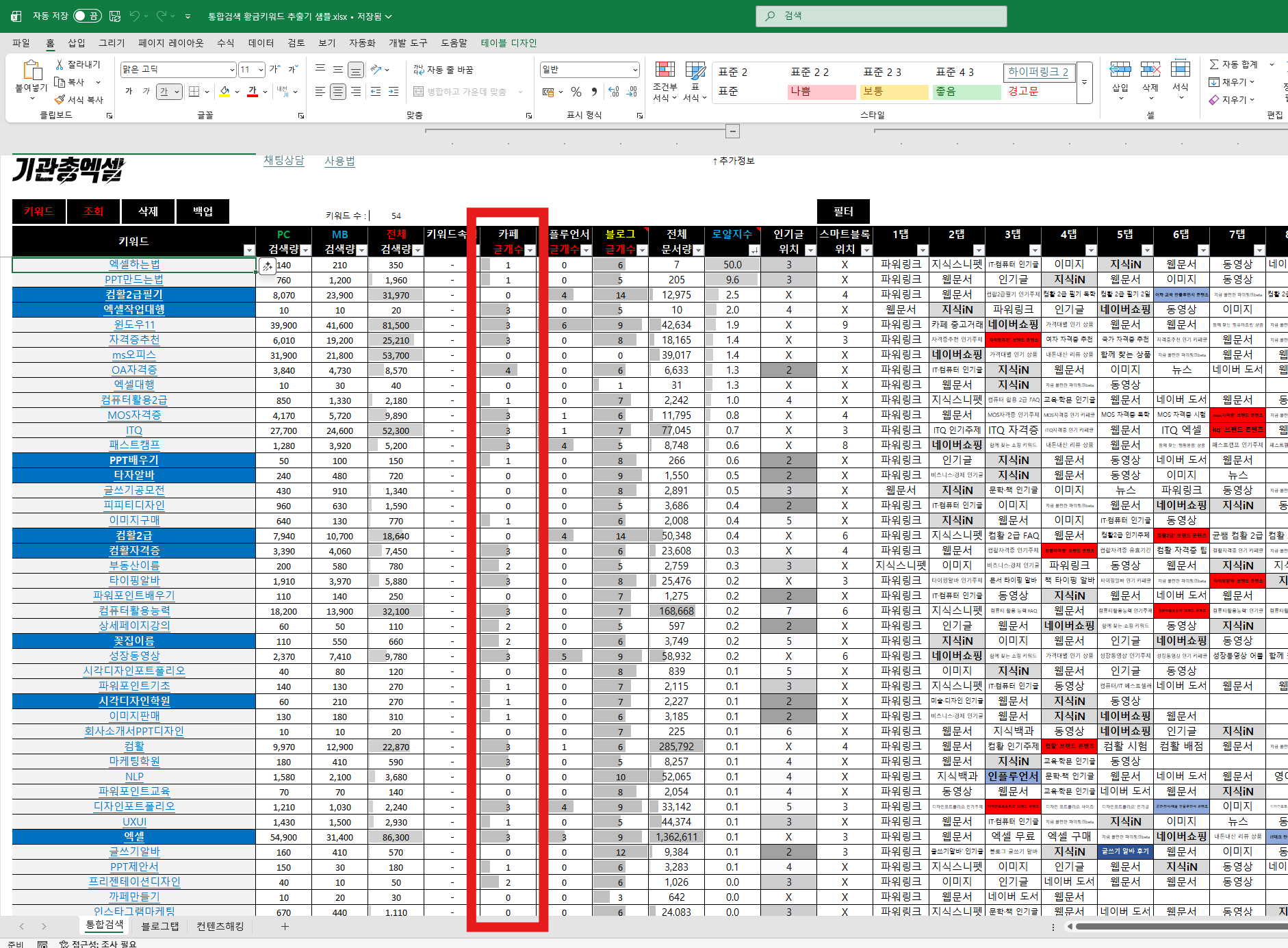Click the borders grid icon

[194, 92]
